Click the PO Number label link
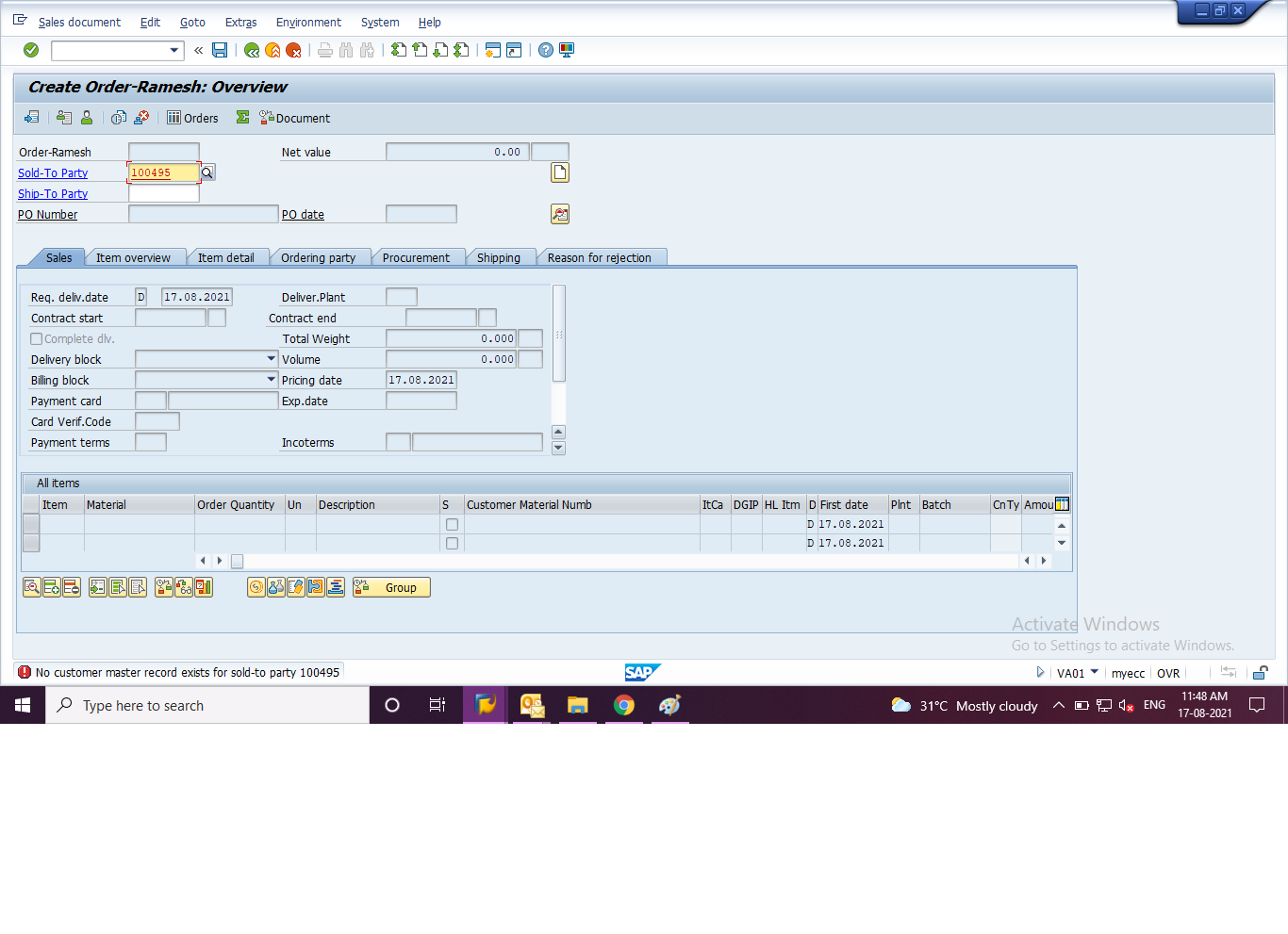 pyautogui.click(x=48, y=215)
